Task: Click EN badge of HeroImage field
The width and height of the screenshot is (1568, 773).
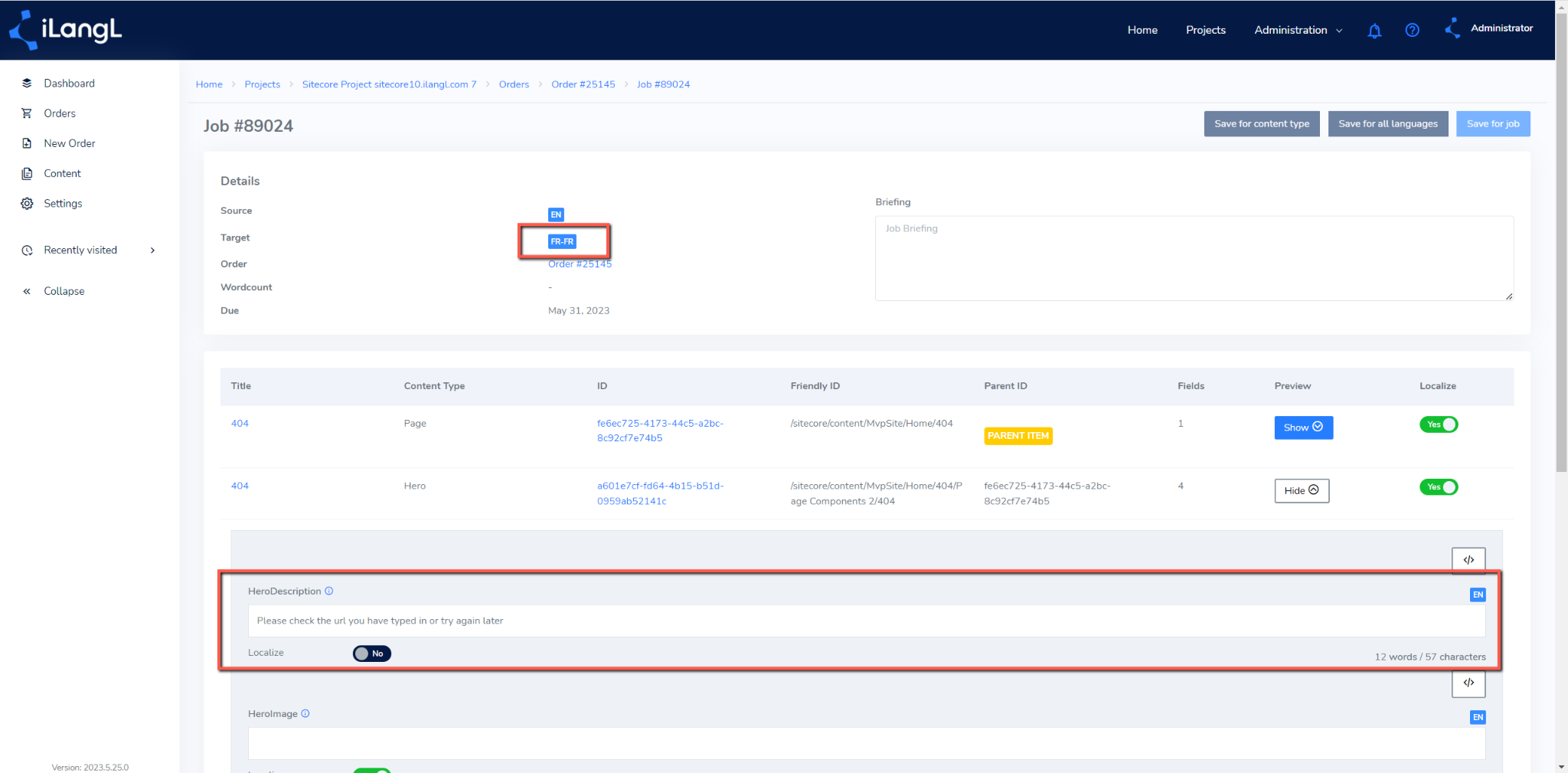Action: click(1478, 717)
